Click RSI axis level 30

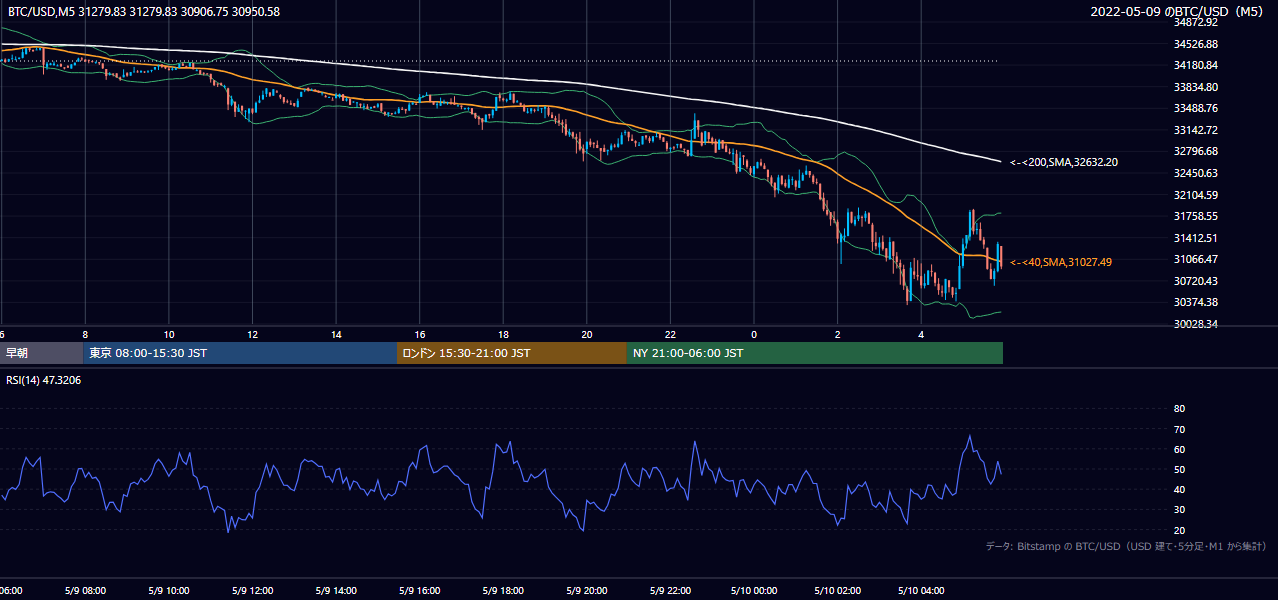click(1179, 510)
